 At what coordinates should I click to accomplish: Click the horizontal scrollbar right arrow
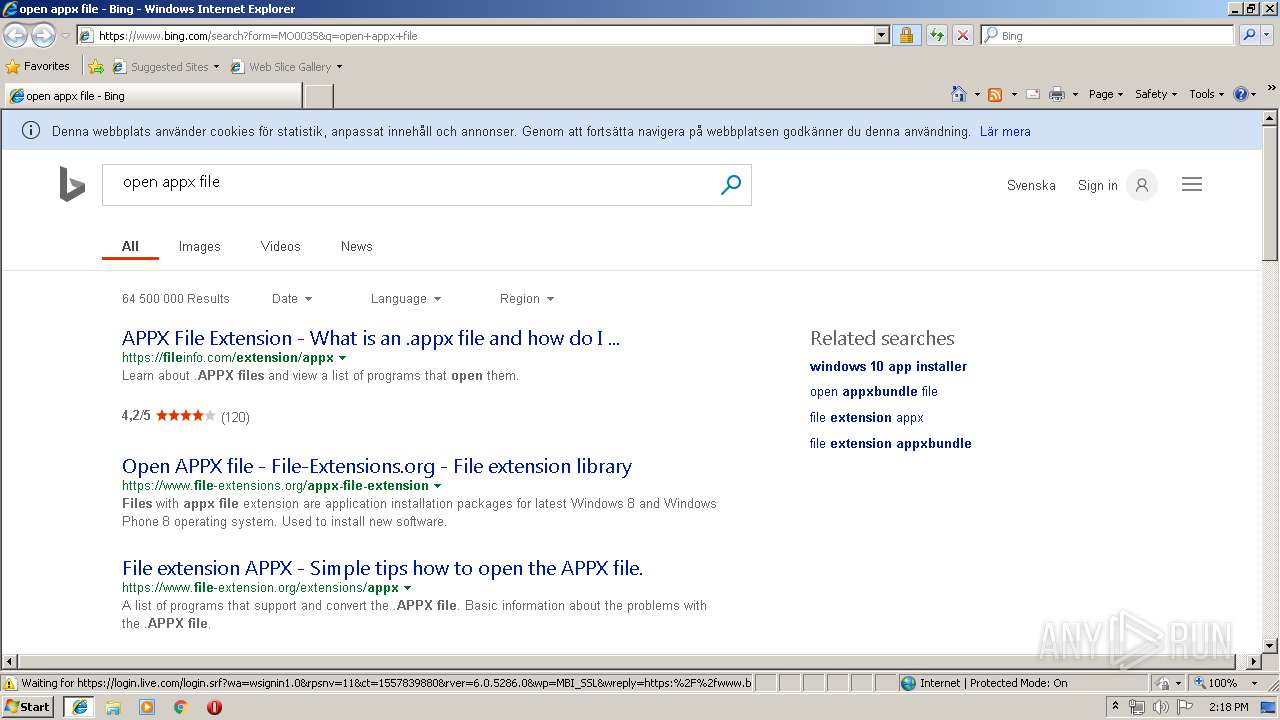click(x=1254, y=662)
